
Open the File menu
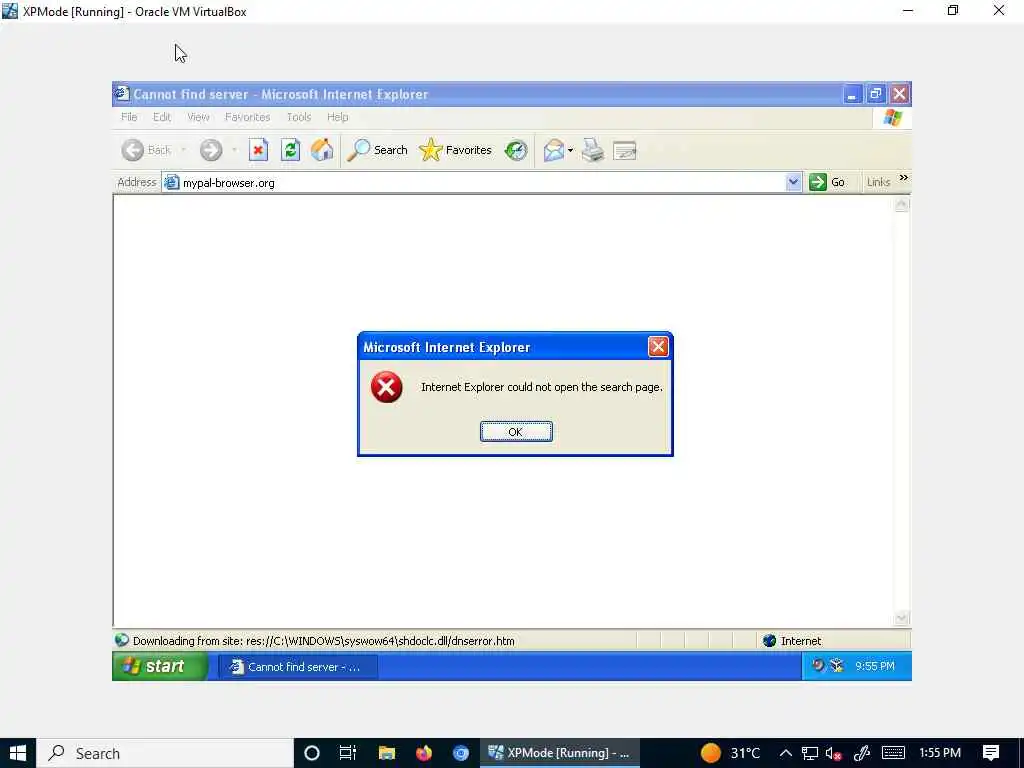[x=129, y=117]
